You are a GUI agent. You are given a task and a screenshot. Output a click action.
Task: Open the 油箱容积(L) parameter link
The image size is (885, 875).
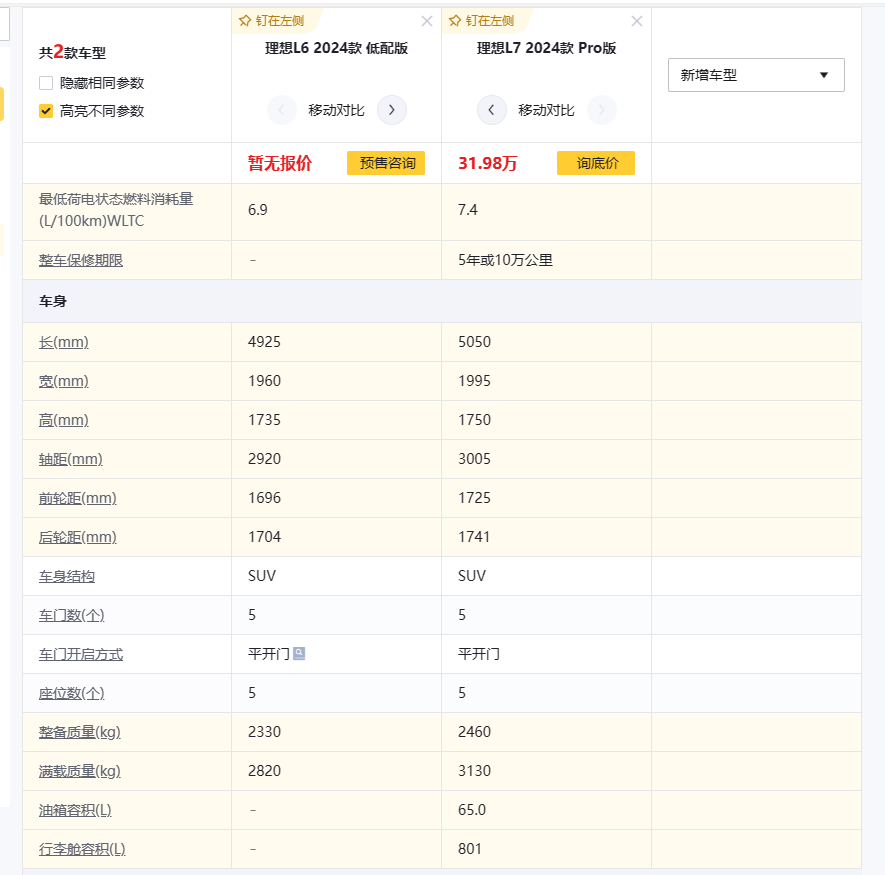tap(75, 810)
